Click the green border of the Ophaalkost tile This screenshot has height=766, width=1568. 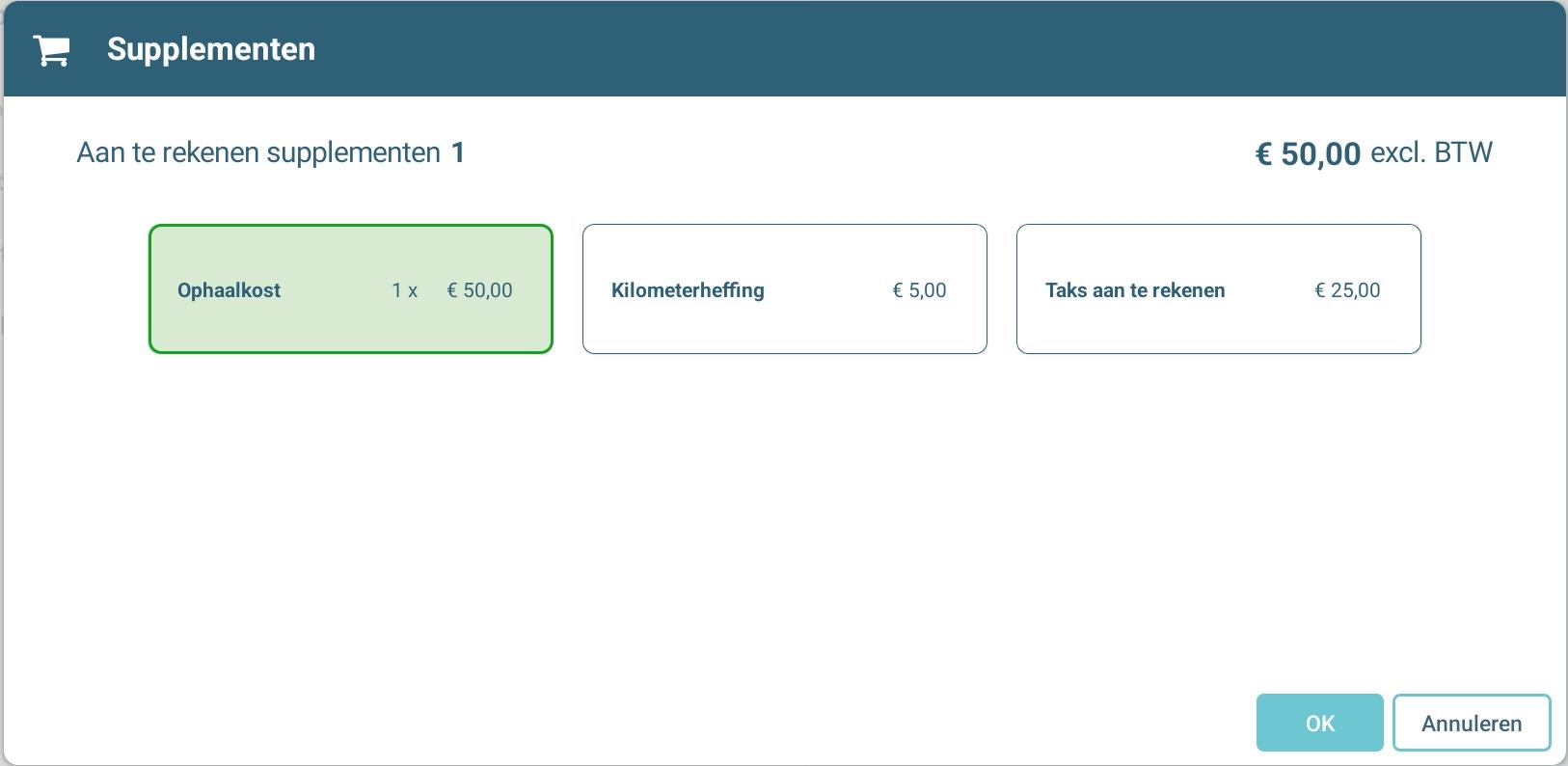click(351, 226)
